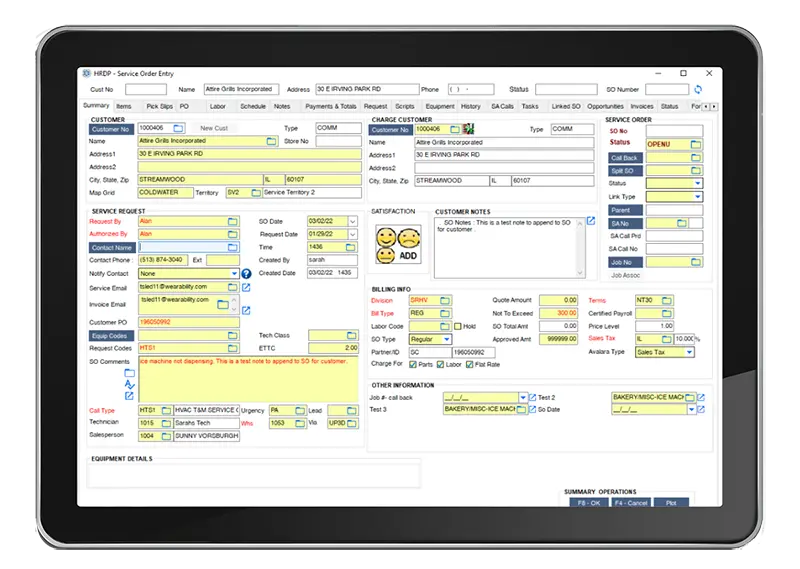
Task: Click the Equip Codes button
Action: click(x=111, y=336)
